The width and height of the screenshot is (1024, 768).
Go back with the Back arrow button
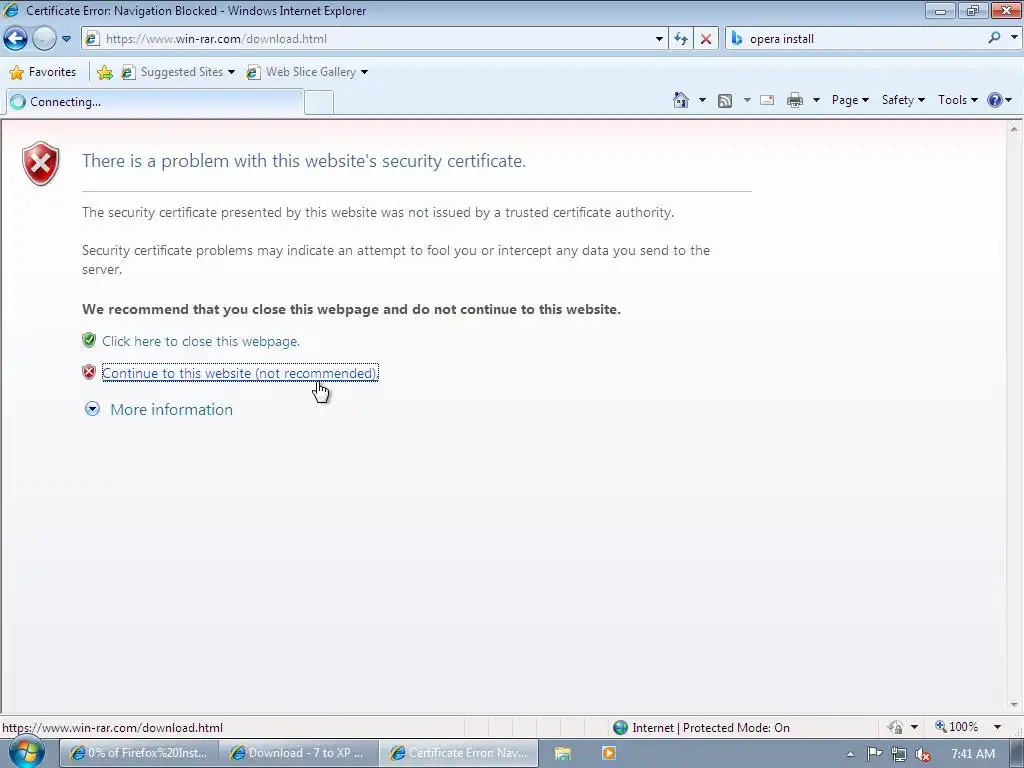point(16,39)
